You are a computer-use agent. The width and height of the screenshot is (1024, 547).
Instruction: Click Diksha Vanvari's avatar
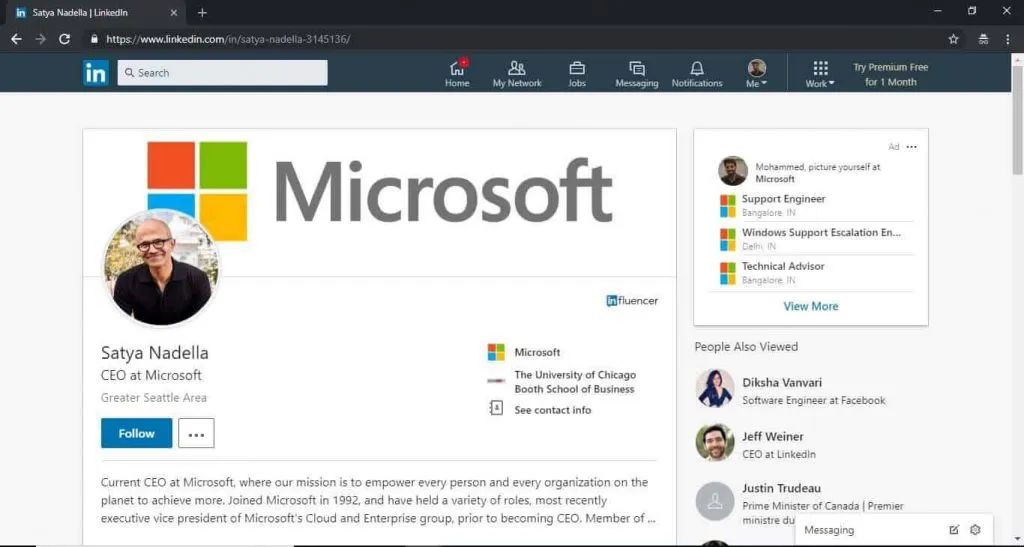714,388
